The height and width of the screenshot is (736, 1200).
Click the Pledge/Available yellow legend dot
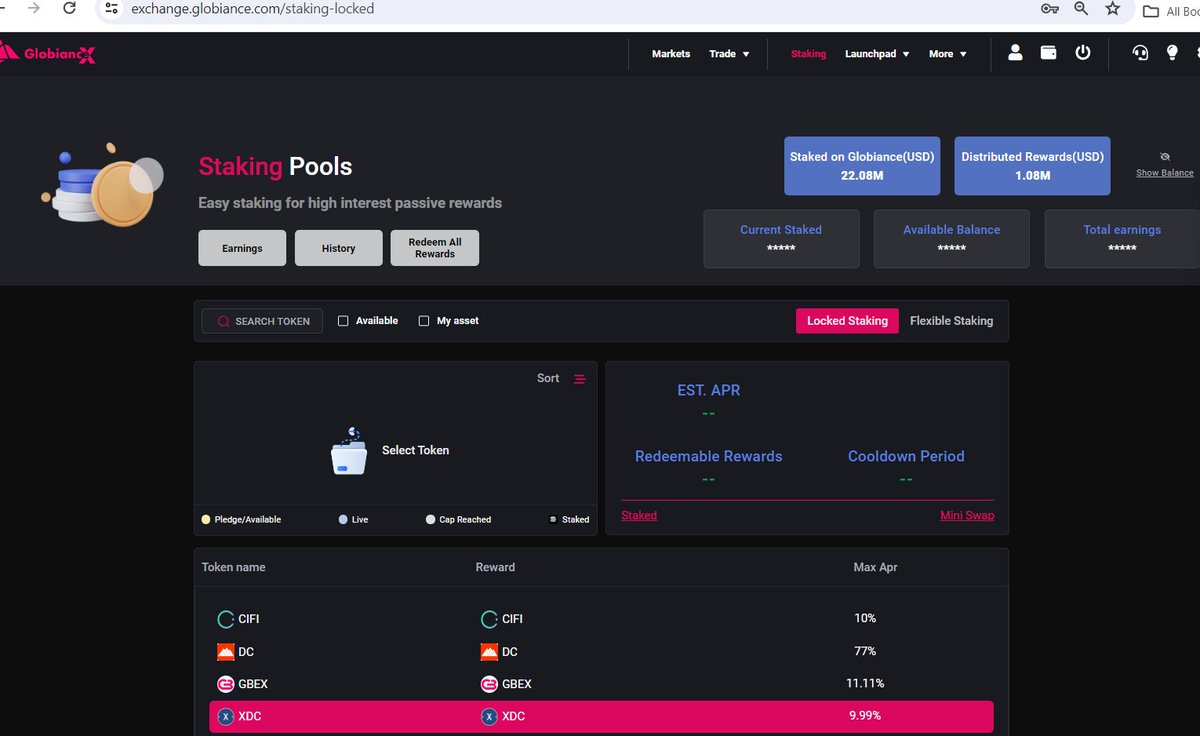(x=206, y=520)
